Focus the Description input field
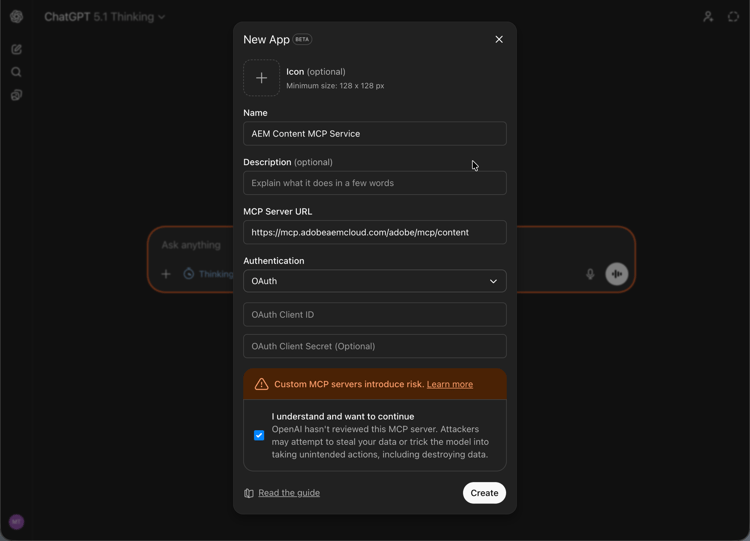The width and height of the screenshot is (750, 541). click(375, 183)
